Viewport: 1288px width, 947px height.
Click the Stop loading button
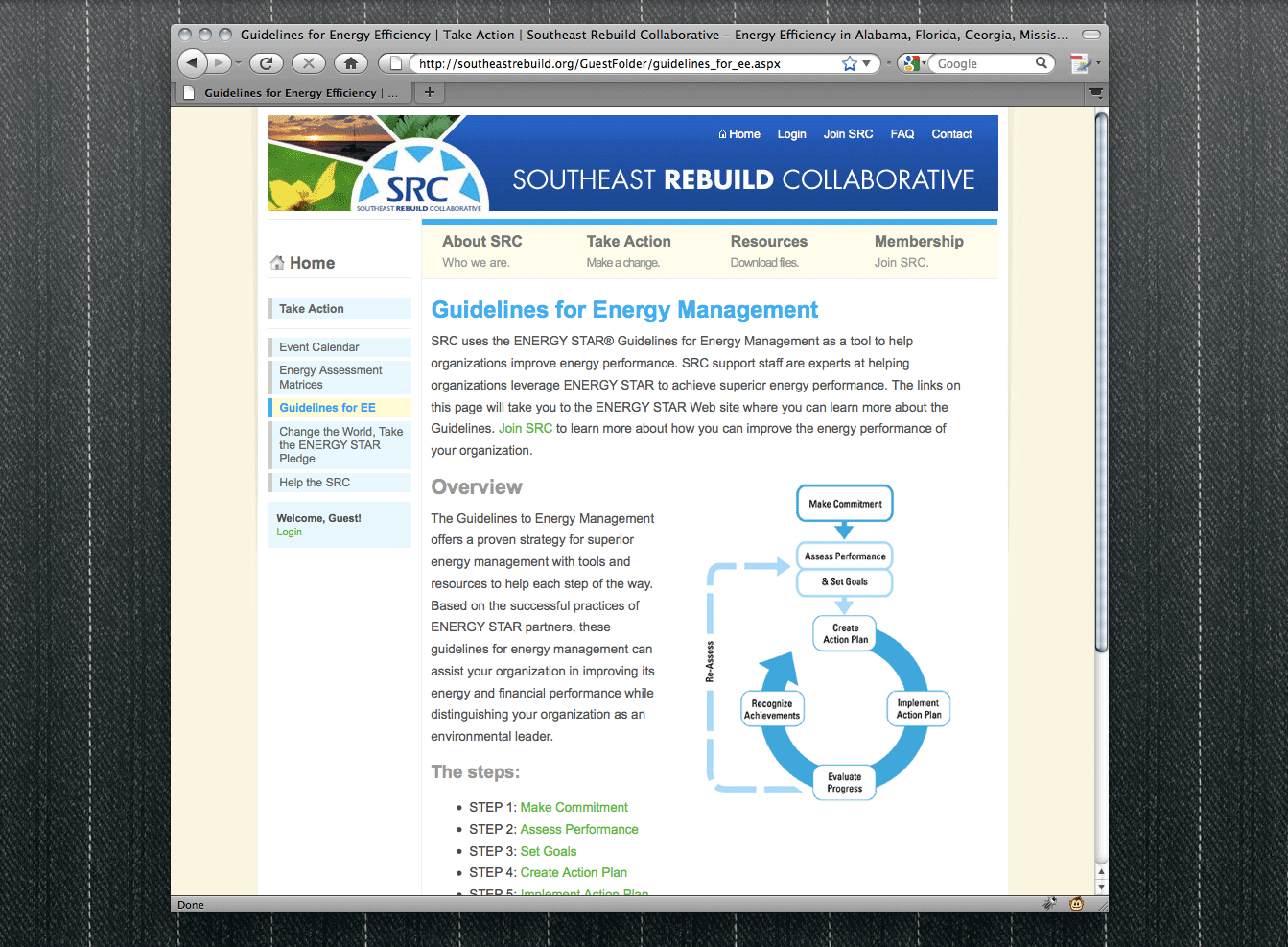308,63
